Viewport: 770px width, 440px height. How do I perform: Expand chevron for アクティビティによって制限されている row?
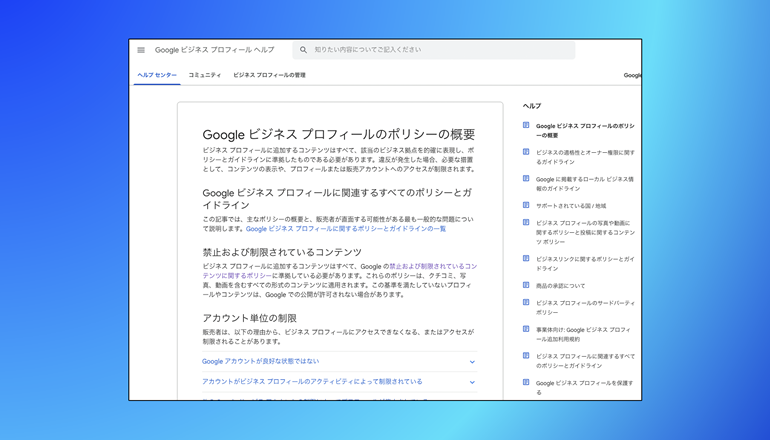(x=472, y=382)
